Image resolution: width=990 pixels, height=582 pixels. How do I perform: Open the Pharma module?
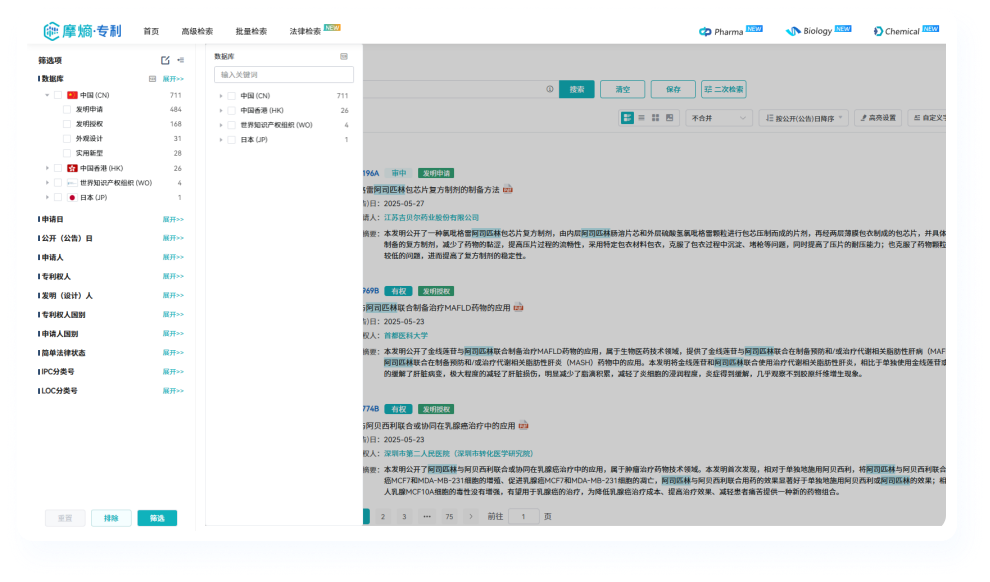pos(730,31)
